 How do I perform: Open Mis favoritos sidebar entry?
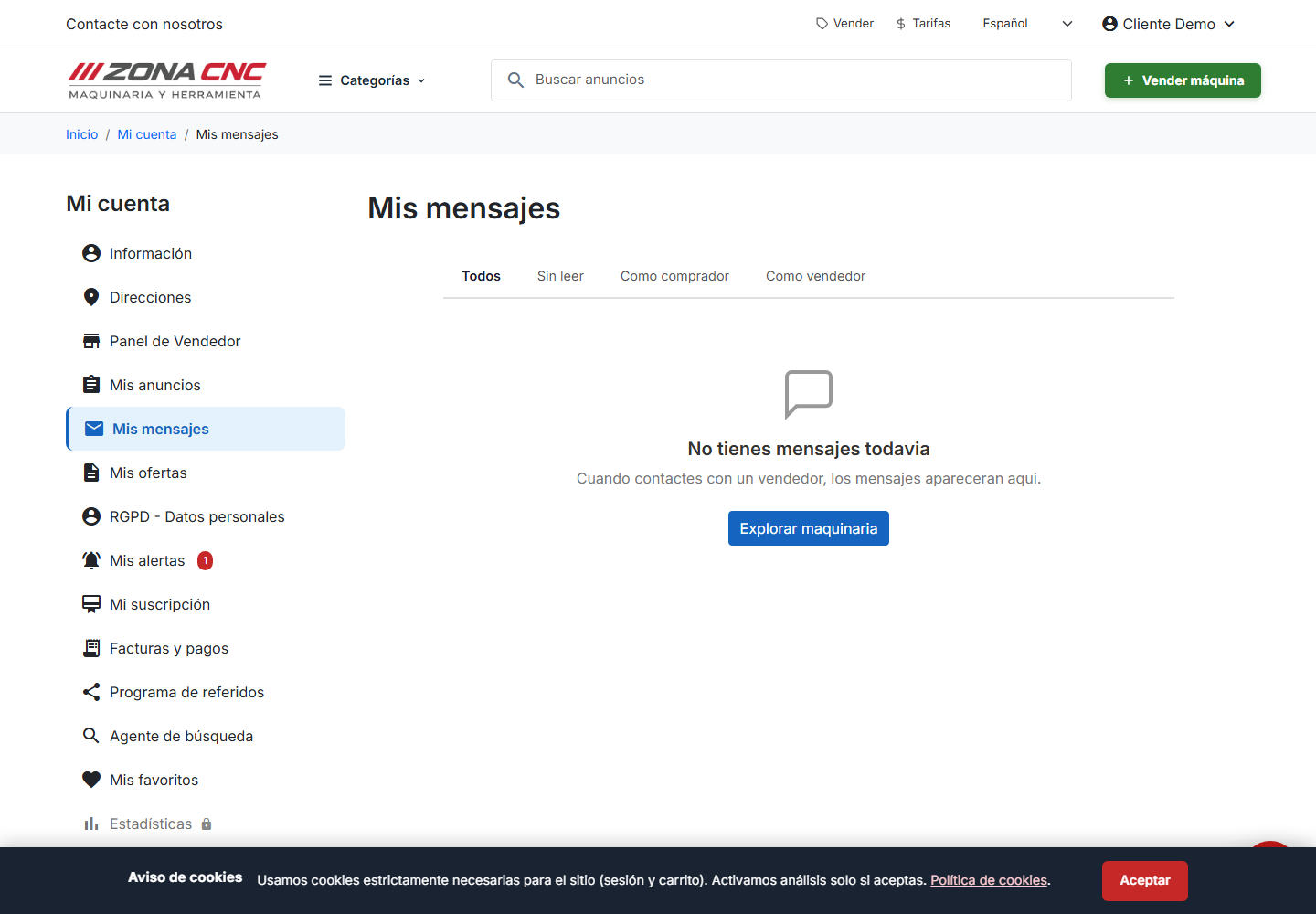coord(206,780)
